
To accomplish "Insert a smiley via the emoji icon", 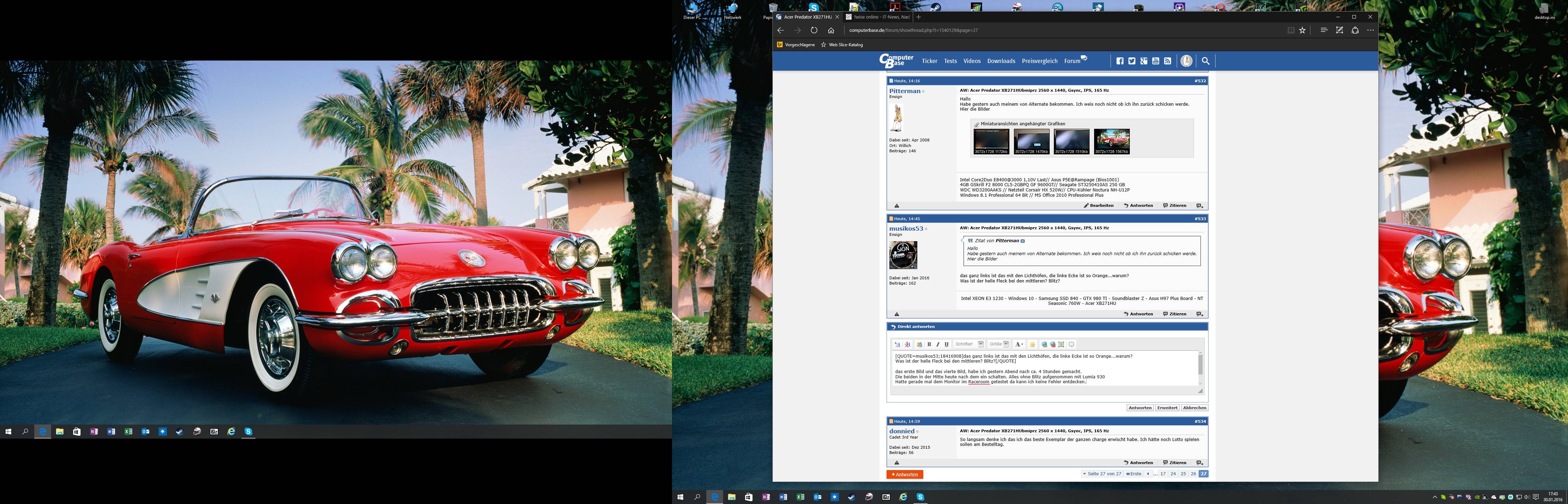I will [1032, 344].
